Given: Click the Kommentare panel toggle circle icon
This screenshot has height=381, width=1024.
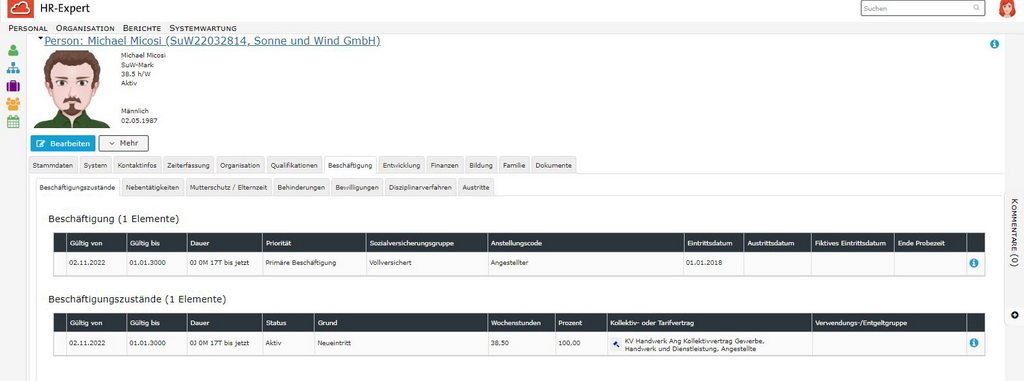Looking at the screenshot, I should pyautogui.click(x=1014, y=315).
